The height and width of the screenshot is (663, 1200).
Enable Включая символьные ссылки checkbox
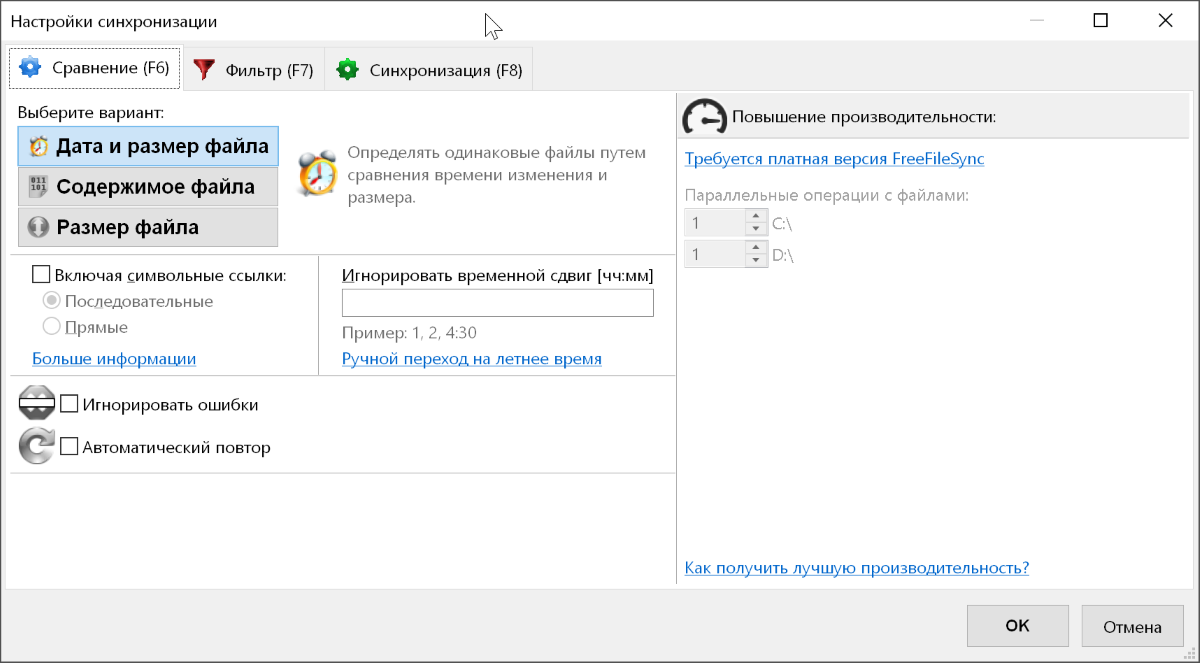click(41, 275)
